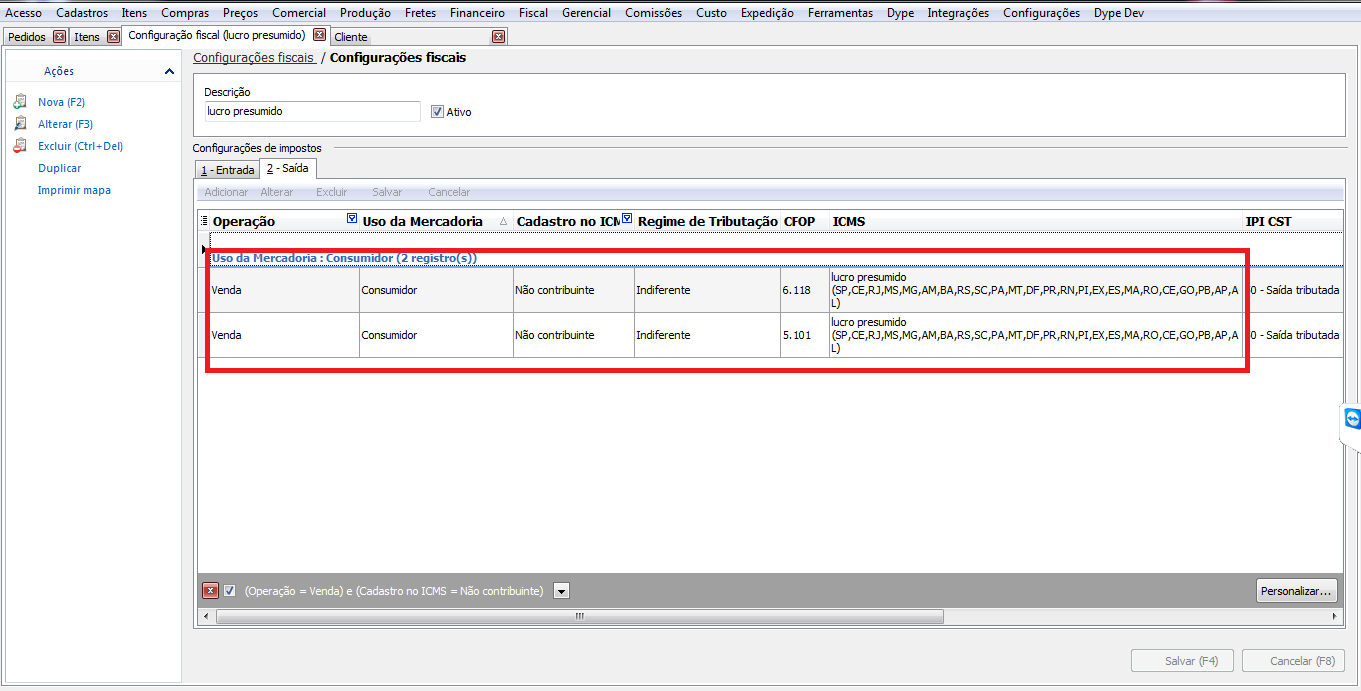Viewport: 1361px width, 691px height.
Task: Click the Excluir (Ctrl+Del) red icon
Action: pos(19,146)
